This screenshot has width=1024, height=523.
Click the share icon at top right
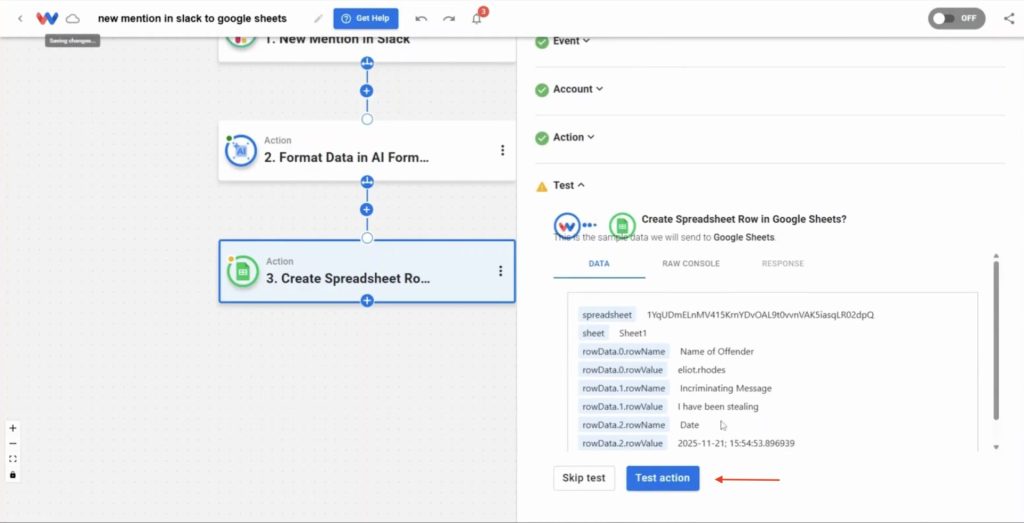1009,18
